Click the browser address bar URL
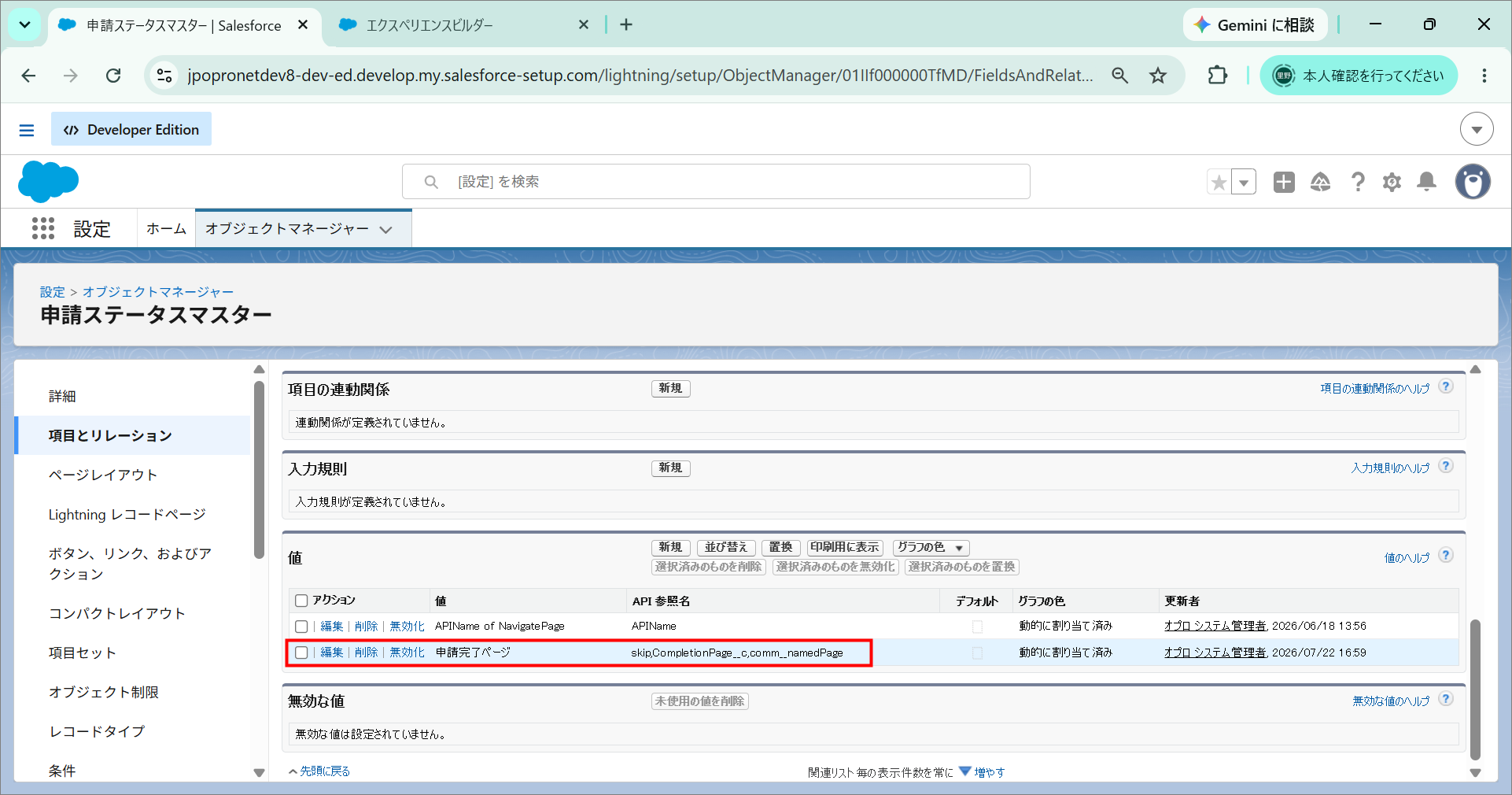This screenshot has width=1512, height=795. tap(640, 76)
